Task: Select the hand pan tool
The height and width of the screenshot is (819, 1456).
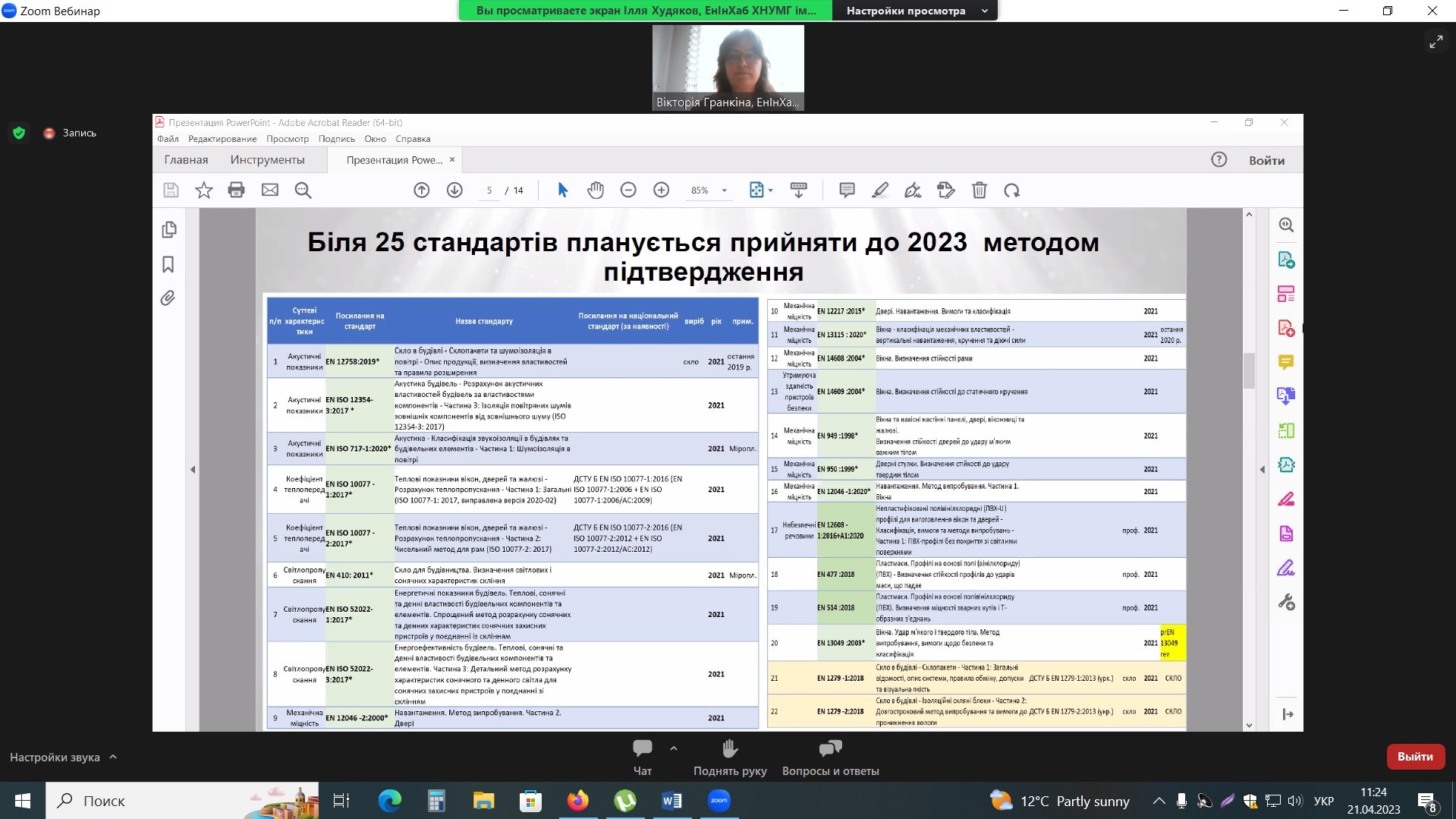Action: [x=596, y=191]
